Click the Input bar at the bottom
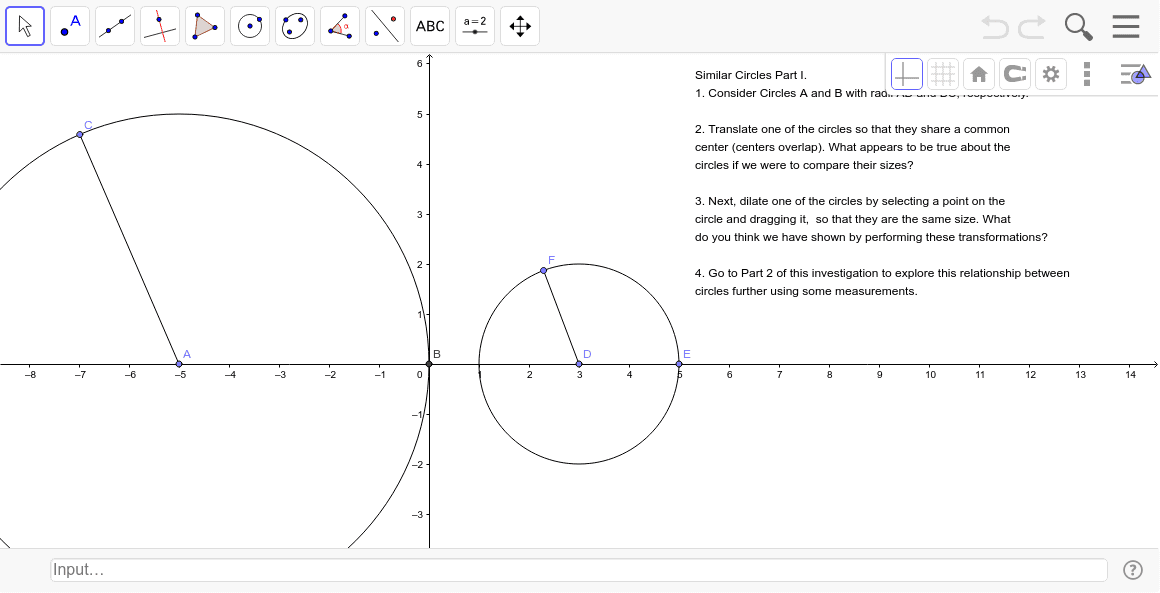1160x593 pixels. [580, 569]
